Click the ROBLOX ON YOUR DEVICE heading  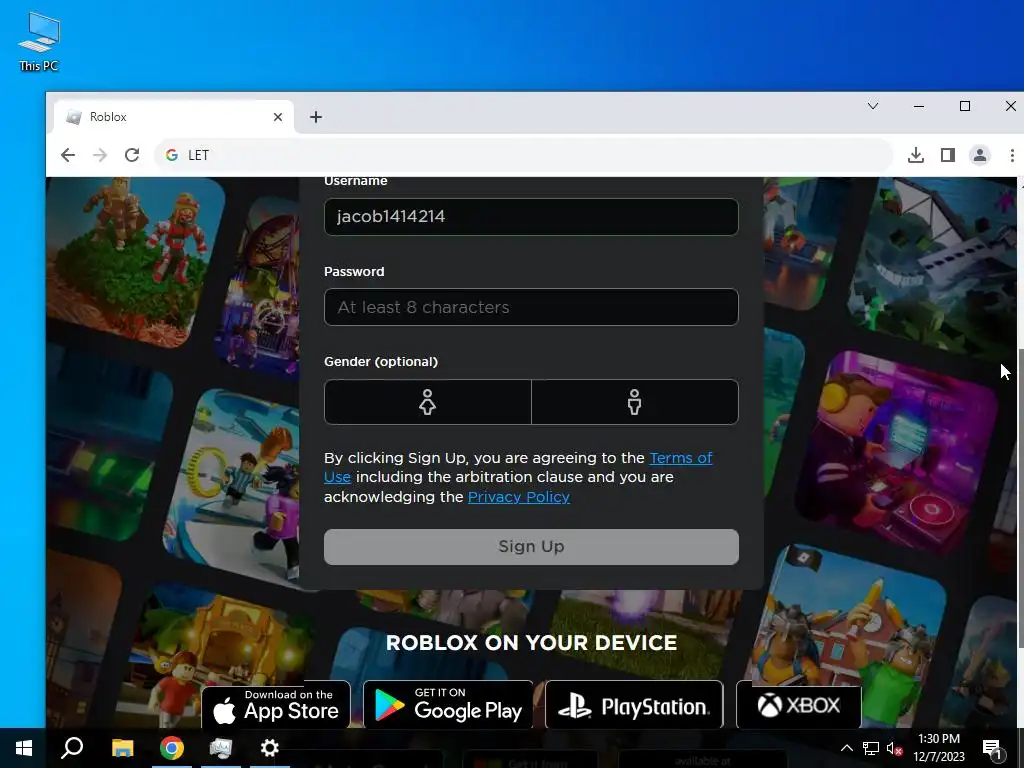pyautogui.click(x=531, y=643)
